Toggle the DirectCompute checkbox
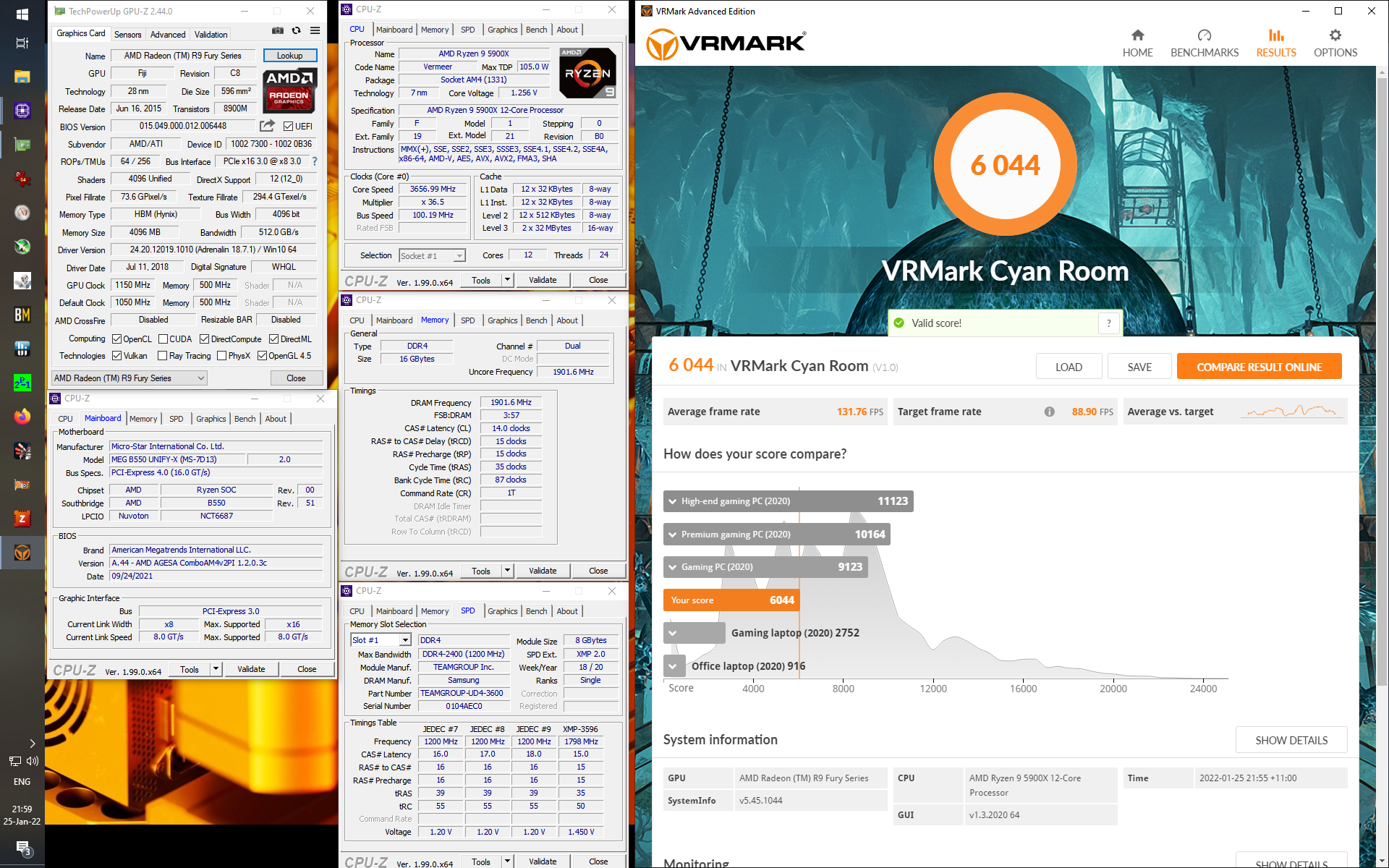1389x868 pixels. tap(205, 339)
